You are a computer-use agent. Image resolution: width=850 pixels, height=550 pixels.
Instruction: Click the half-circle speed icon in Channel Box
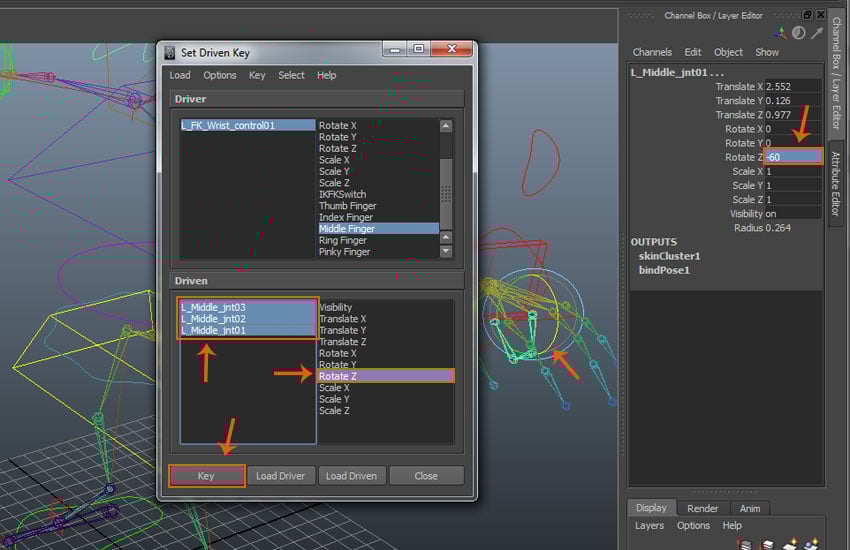tap(798, 33)
